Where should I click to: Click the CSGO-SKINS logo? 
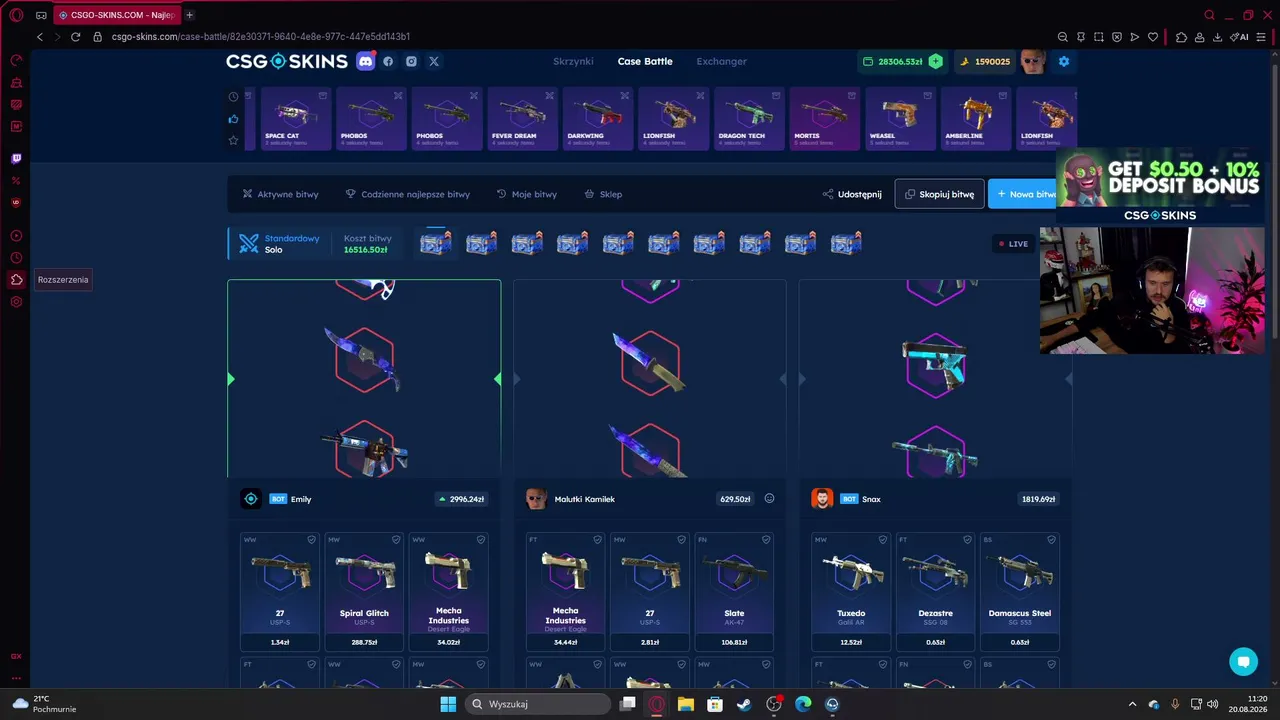(x=286, y=61)
